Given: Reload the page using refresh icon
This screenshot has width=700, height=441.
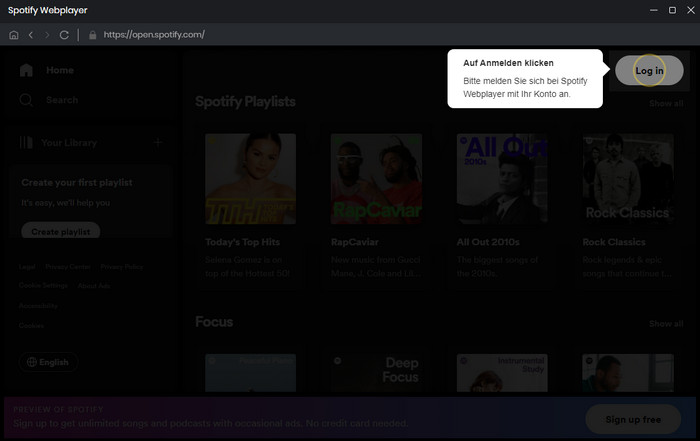Looking at the screenshot, I should click(x=64, y=35).
